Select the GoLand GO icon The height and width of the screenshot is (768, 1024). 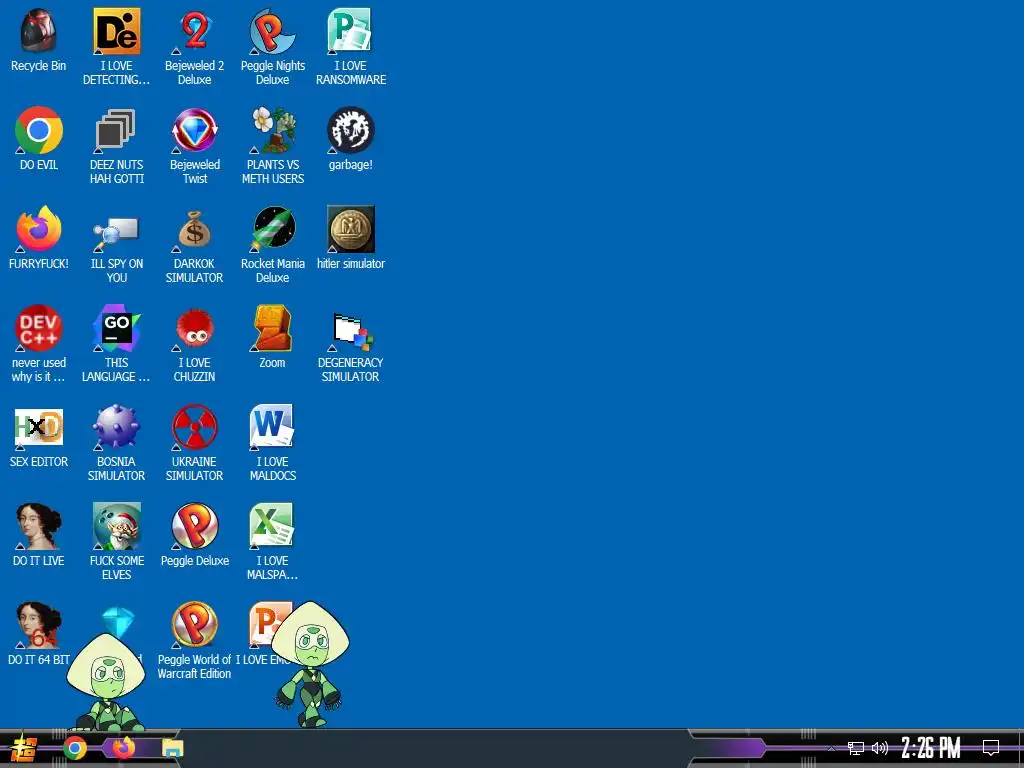[x=116, y=328]
